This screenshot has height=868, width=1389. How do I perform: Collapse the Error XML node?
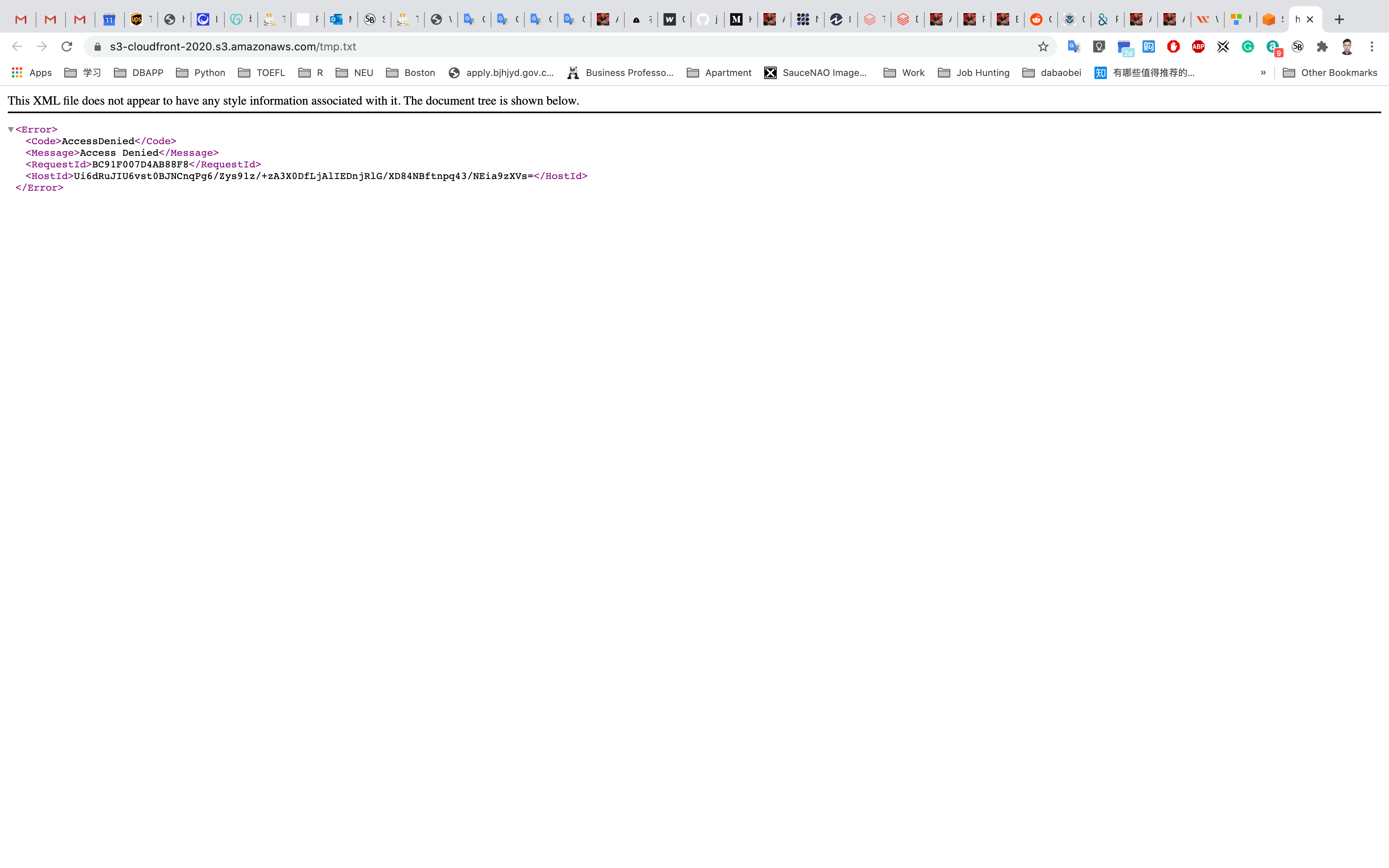click(11, 130)
